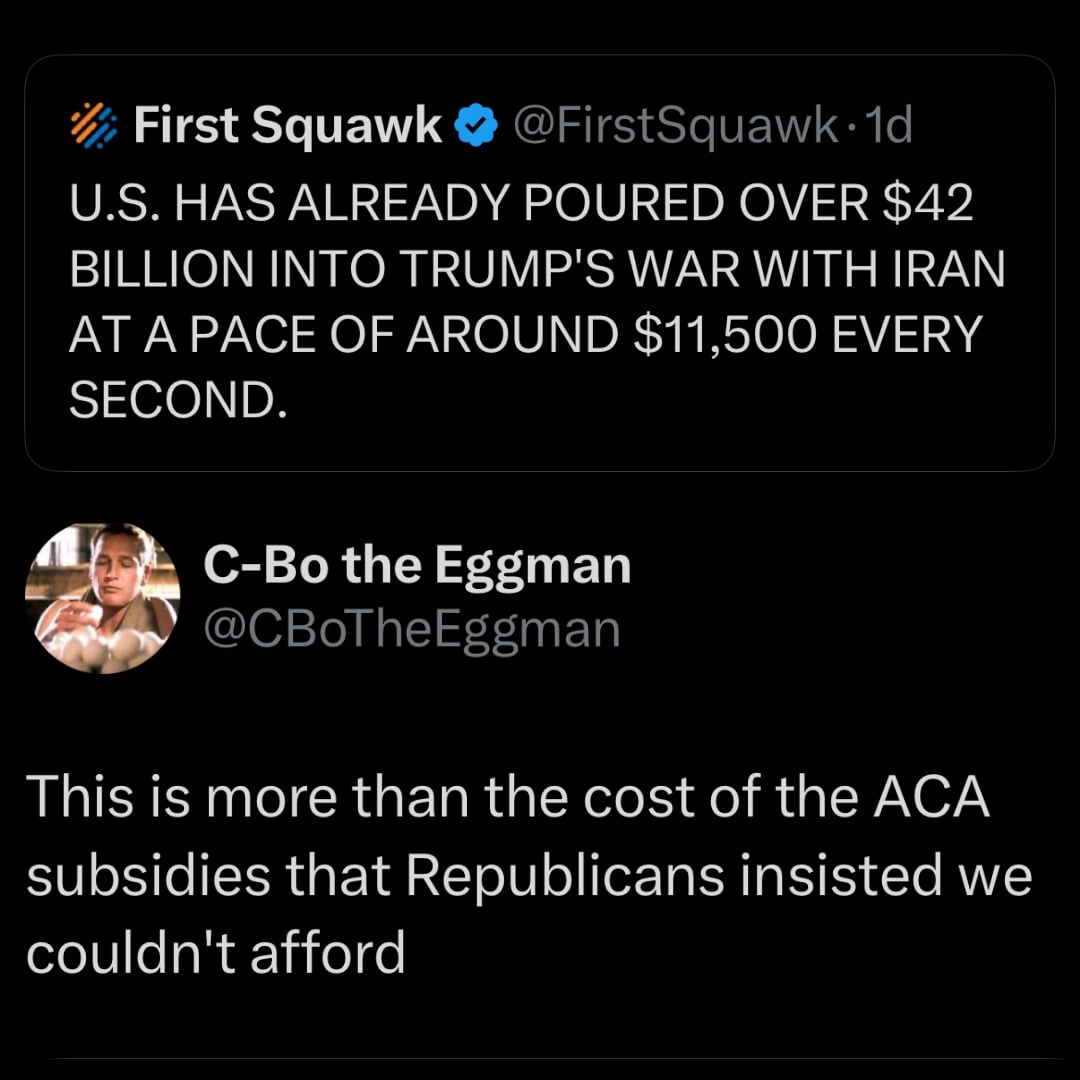Click "couldn't afford" in the reply text
1080x1080 pixels.
pos(215,952)
